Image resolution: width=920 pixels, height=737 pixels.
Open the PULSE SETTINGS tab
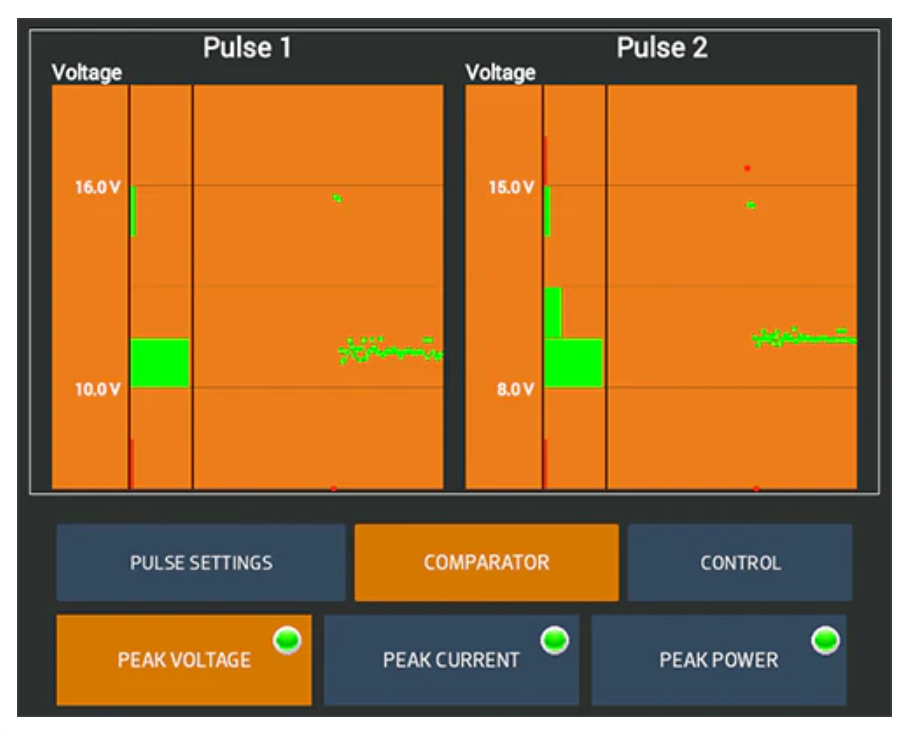[200, 562]
